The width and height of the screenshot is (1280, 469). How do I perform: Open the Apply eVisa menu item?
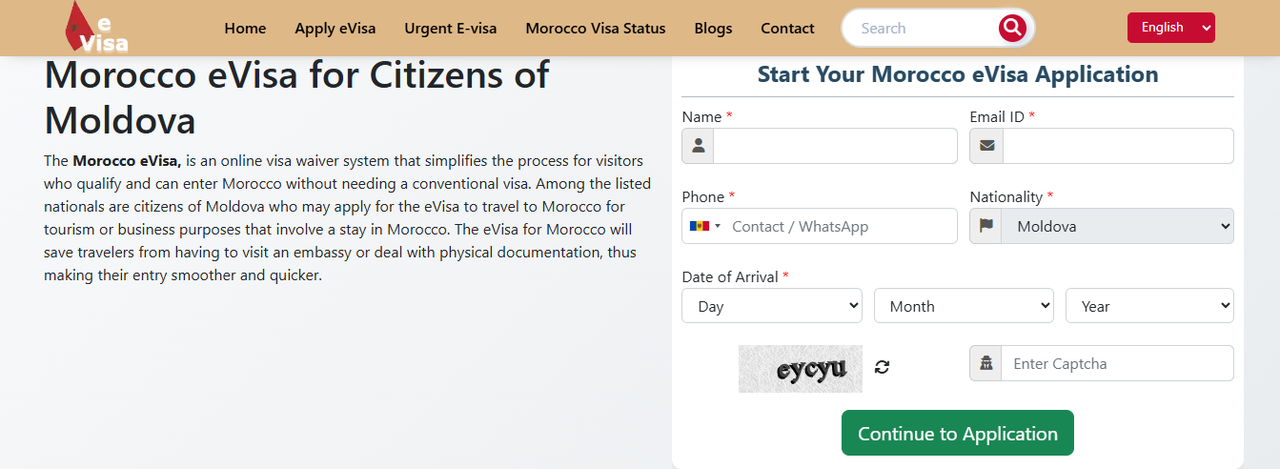click(x=335, y=28)
